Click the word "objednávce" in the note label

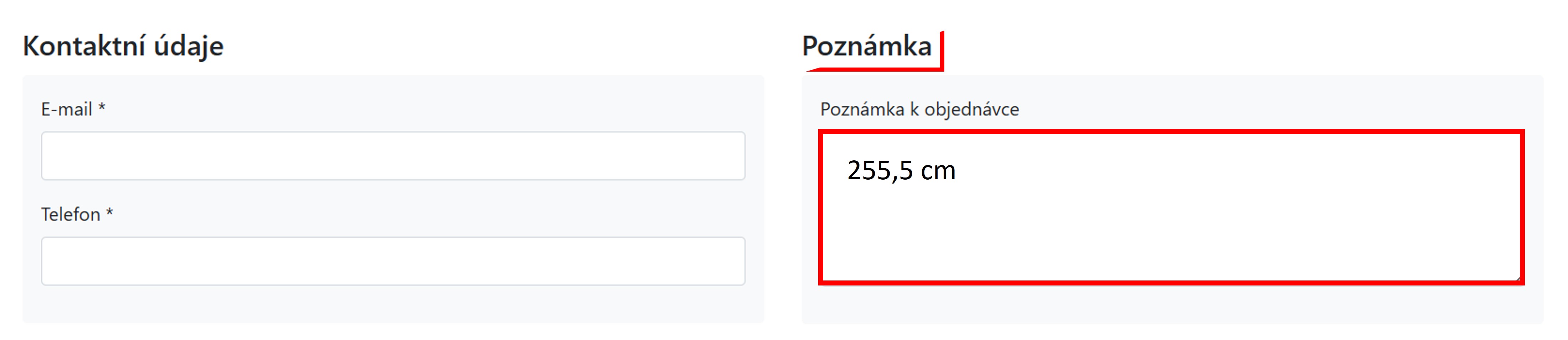pyautogui.click(x=971, y=109)
